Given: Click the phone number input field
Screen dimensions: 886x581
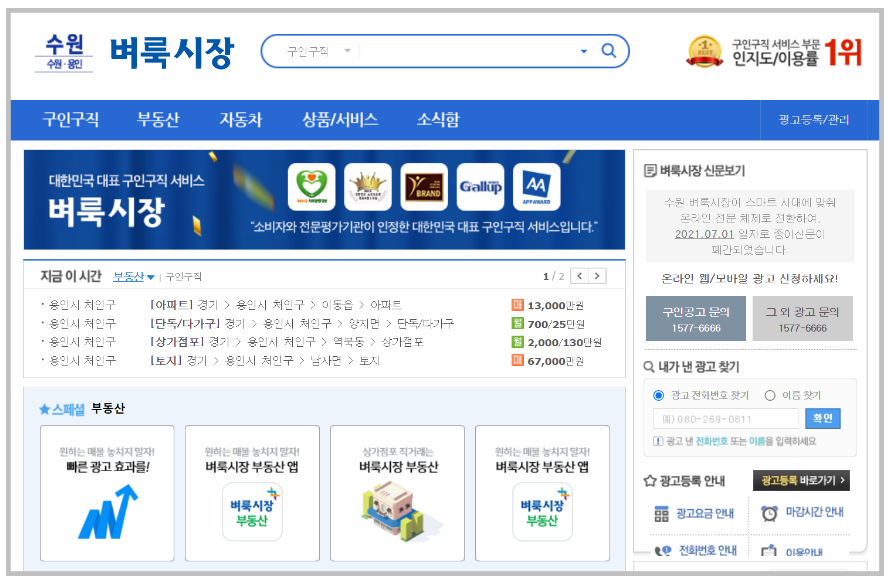Looking at the screenshot, I should point(726,419).
